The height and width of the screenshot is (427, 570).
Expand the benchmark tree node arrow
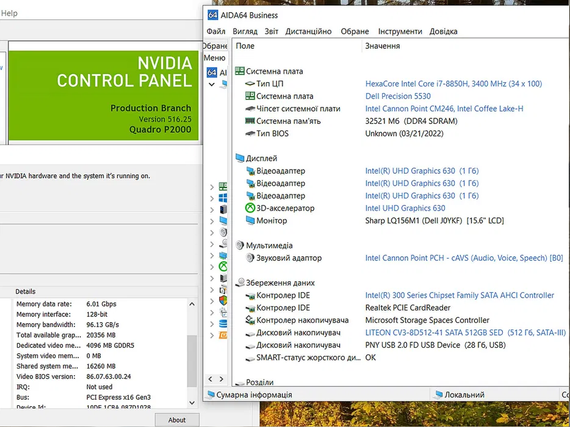tap(212, 335)
